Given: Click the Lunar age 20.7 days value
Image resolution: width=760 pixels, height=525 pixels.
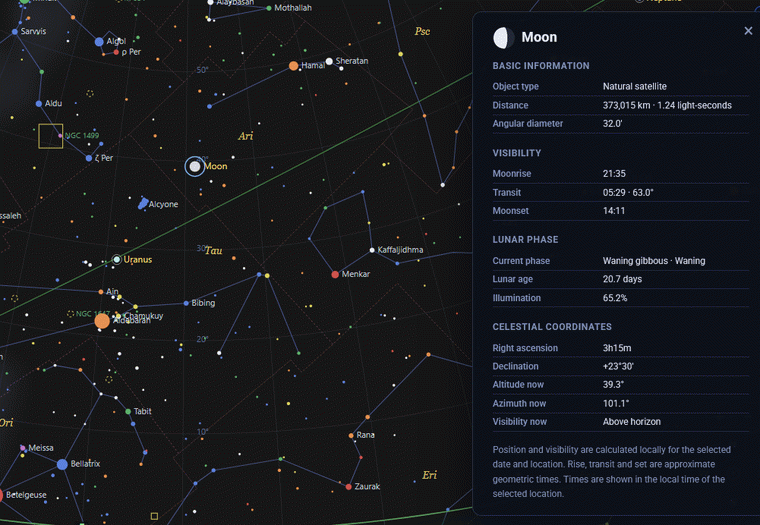Looking at the screenshot, I should [622, 279].
